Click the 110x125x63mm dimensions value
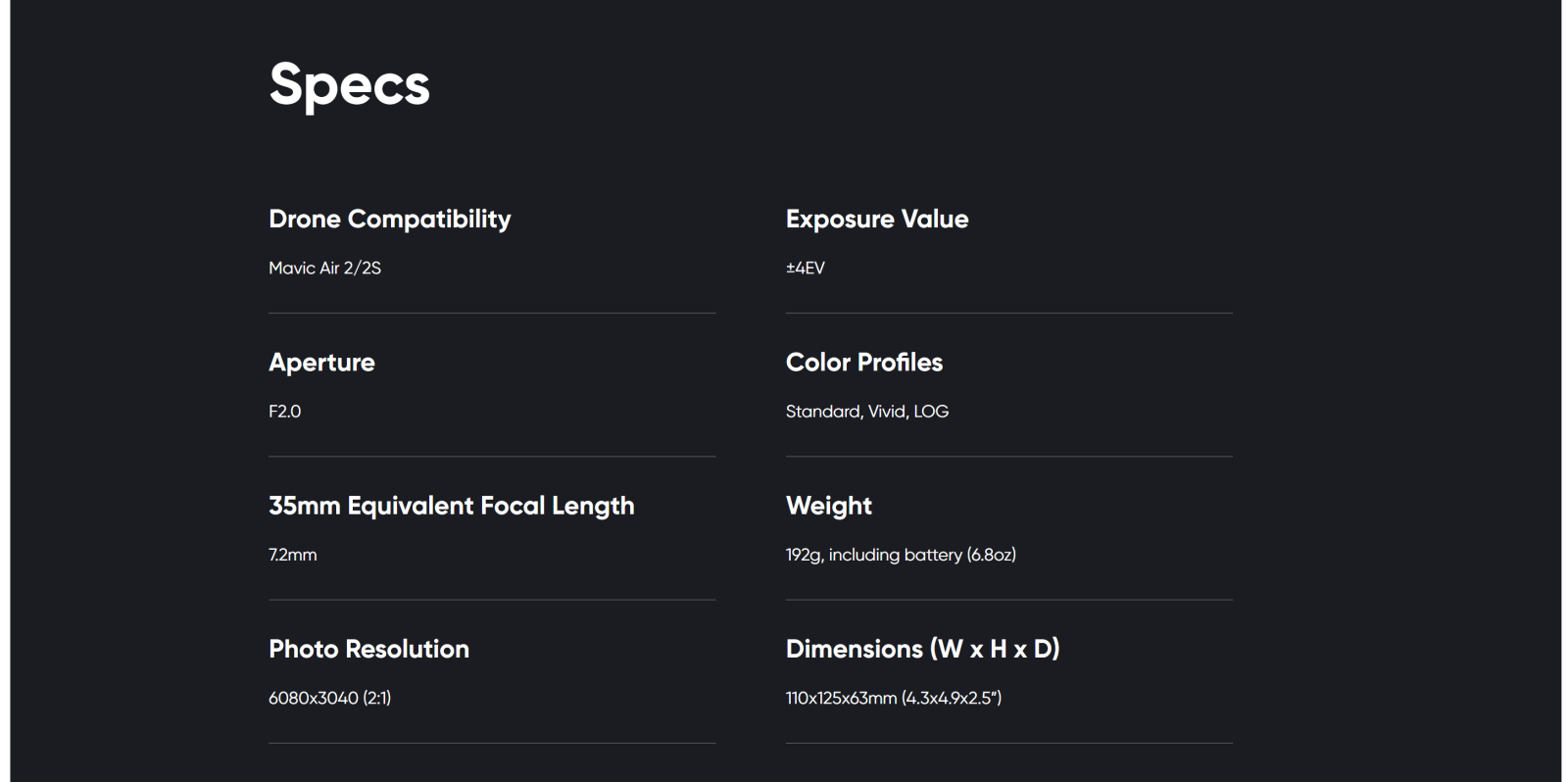1568x782 pixels. (x=894, y=698)
